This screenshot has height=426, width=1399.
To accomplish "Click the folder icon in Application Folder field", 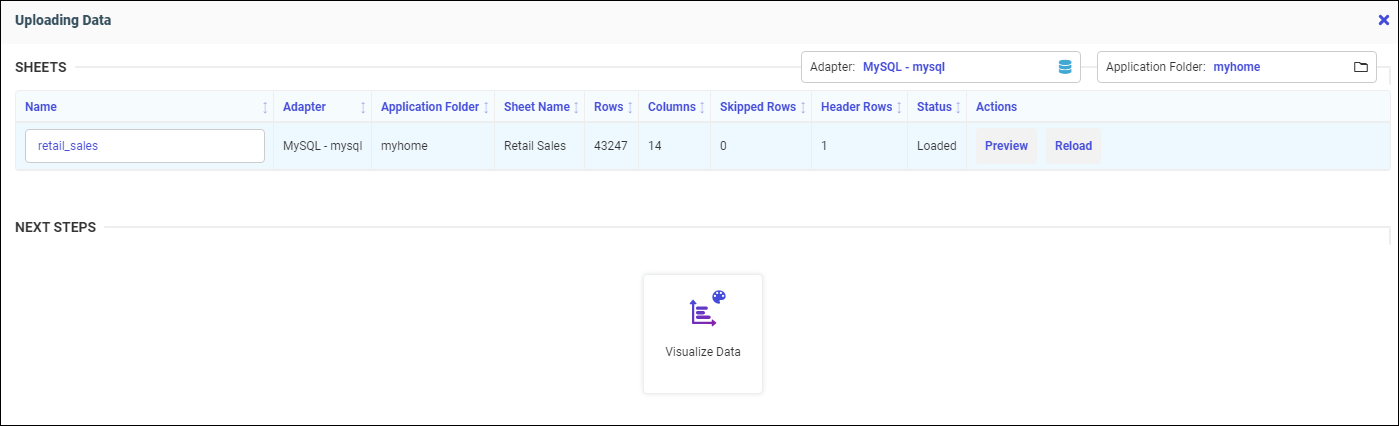I will [x=1360, y=67].
